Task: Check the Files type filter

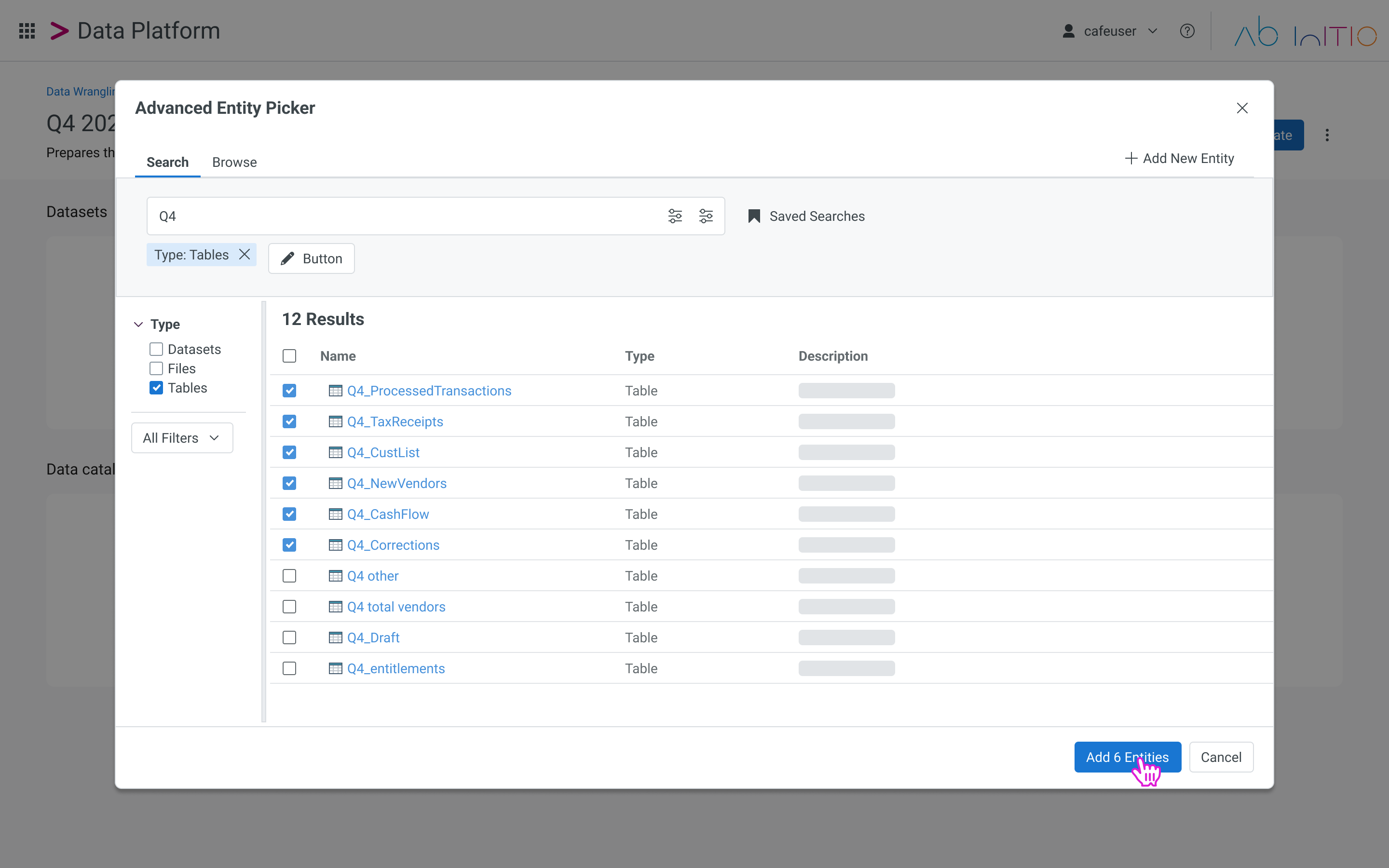Action: point(156,368)
